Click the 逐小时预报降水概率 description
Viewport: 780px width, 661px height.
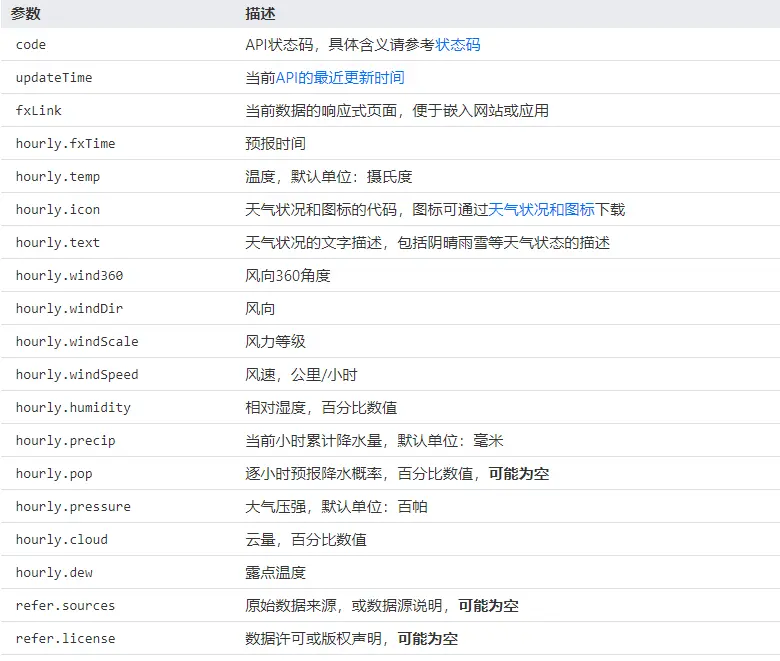pos(397,473)
